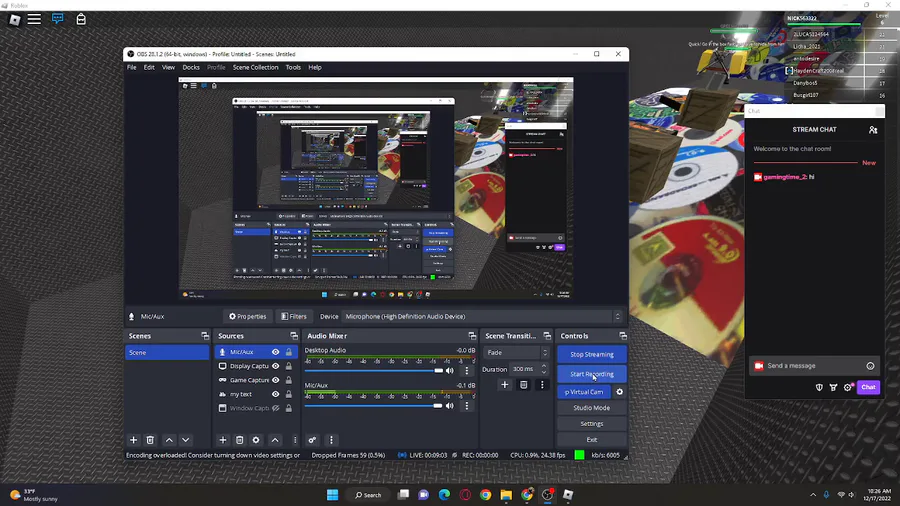900x506 pixels.
Task: Open the Tools menu in OBS
Action: (293, 67)
